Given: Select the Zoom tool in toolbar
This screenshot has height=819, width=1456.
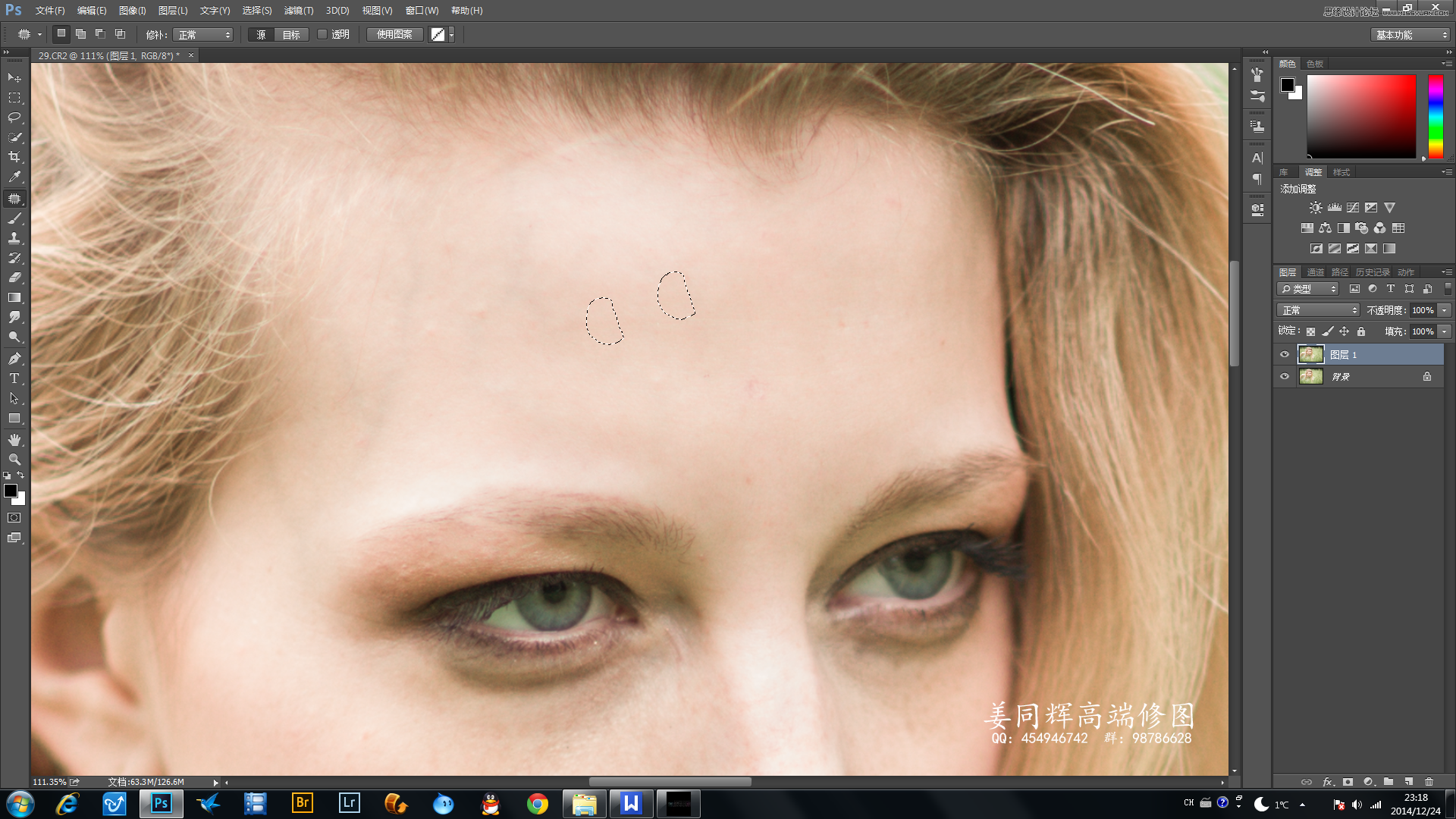Looking at the screenshot, I should [x=14, y=460].
